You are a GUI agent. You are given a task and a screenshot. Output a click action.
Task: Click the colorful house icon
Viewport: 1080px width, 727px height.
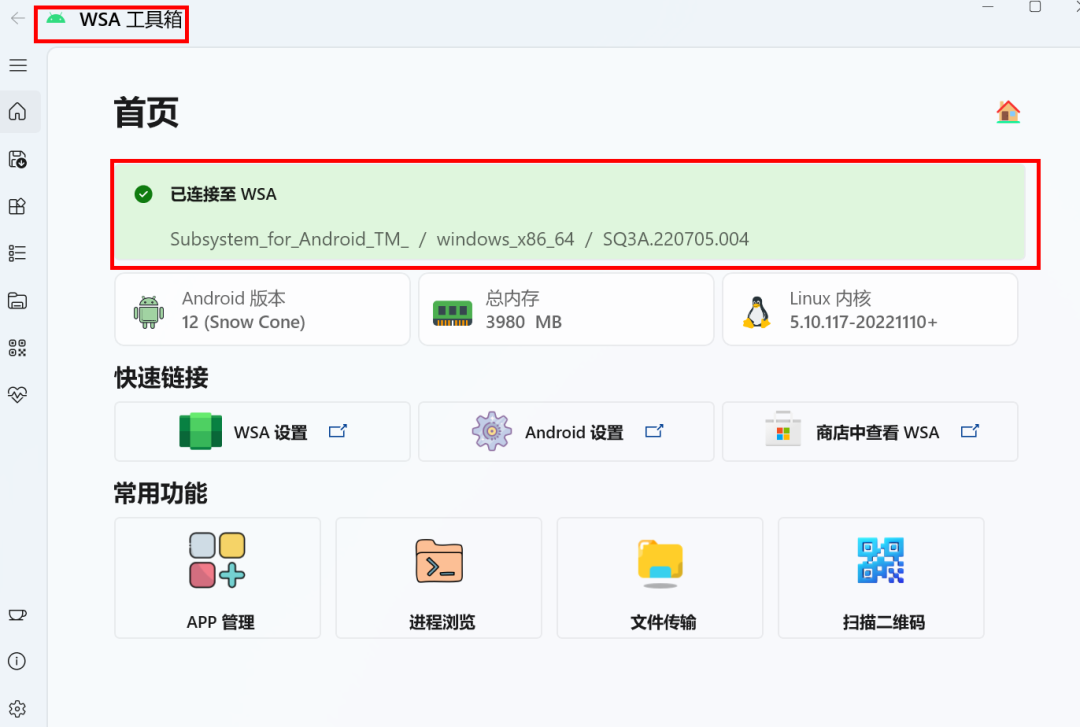tap(1008, 112)
